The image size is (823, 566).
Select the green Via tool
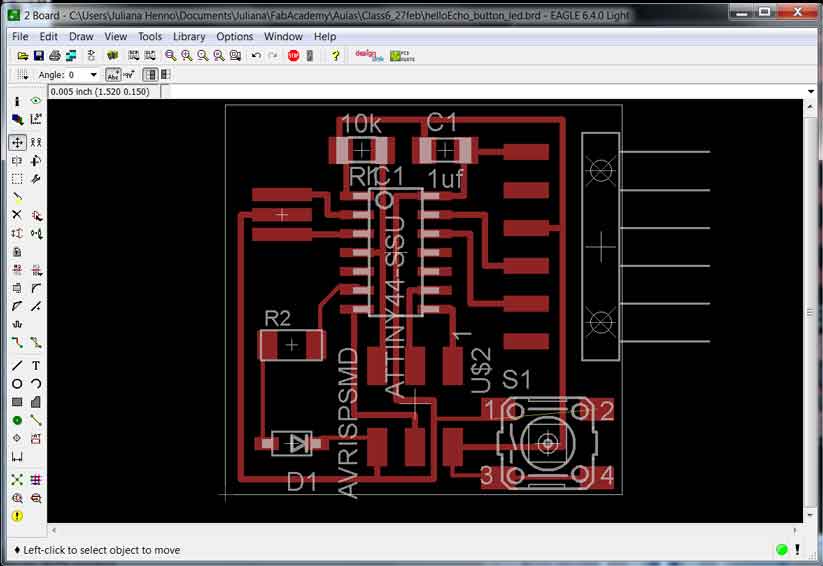(x=17, y=420)
